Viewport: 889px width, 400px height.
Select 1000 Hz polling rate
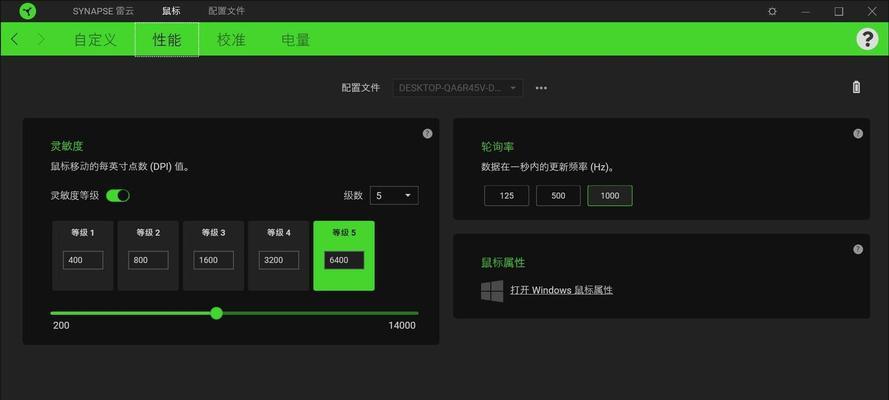click(610, 195)
